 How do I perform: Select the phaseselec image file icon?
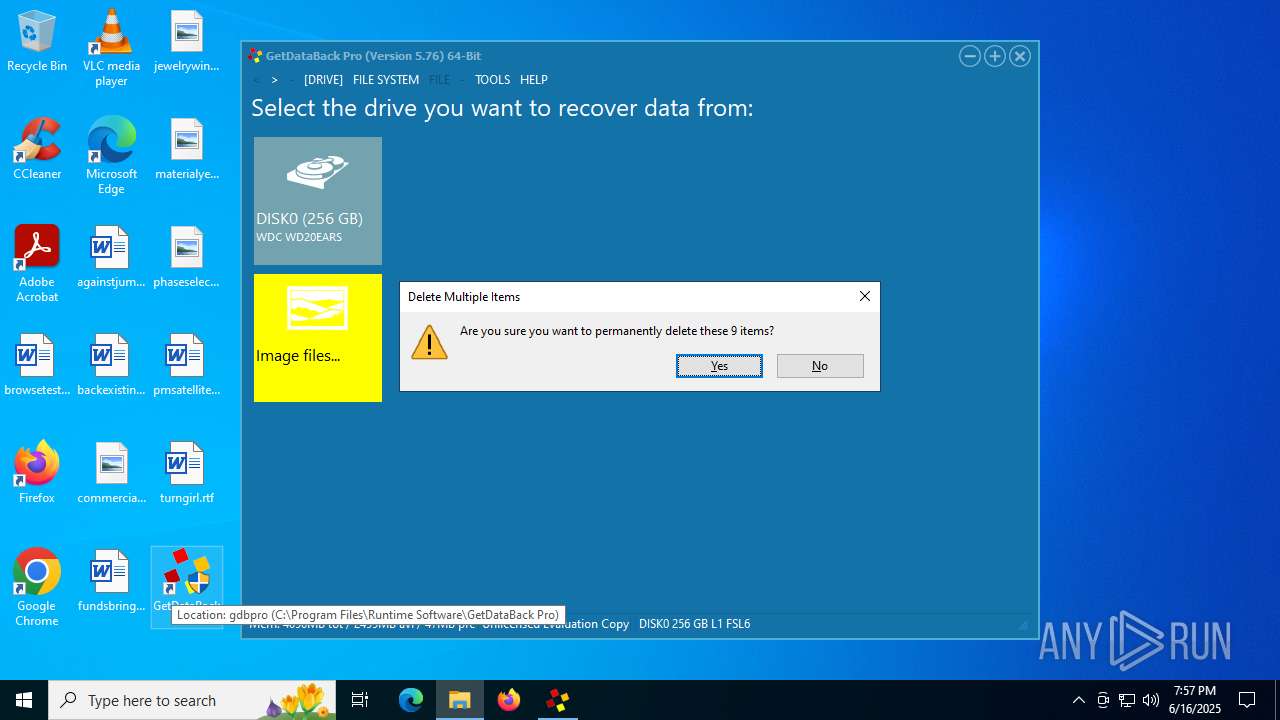coord(187,258)
